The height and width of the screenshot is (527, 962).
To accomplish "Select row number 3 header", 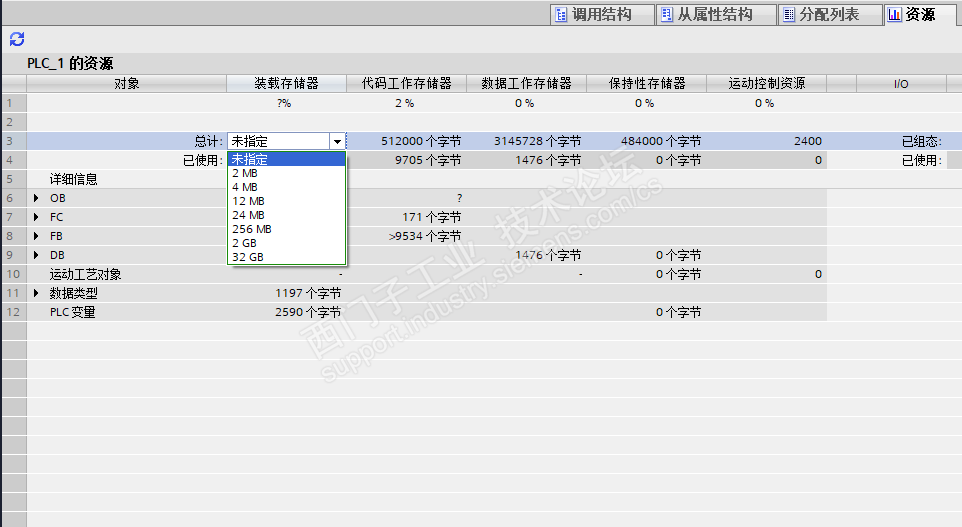I will coord(13,141).
